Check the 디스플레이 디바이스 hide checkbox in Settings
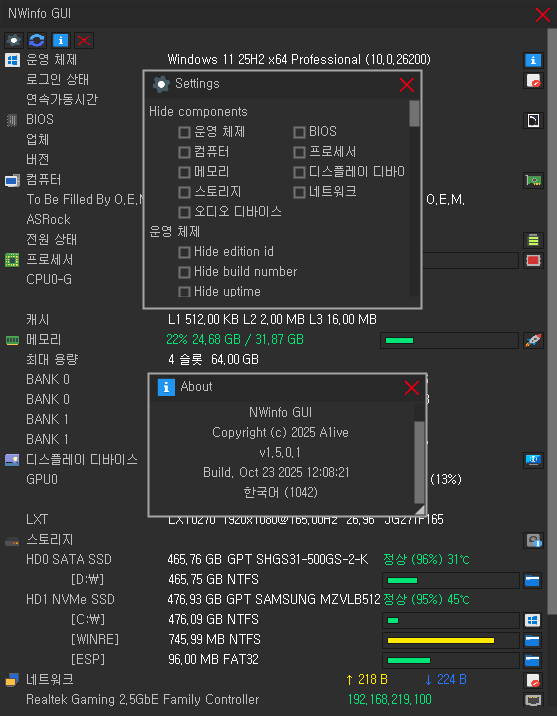 (x=299, y=172)
